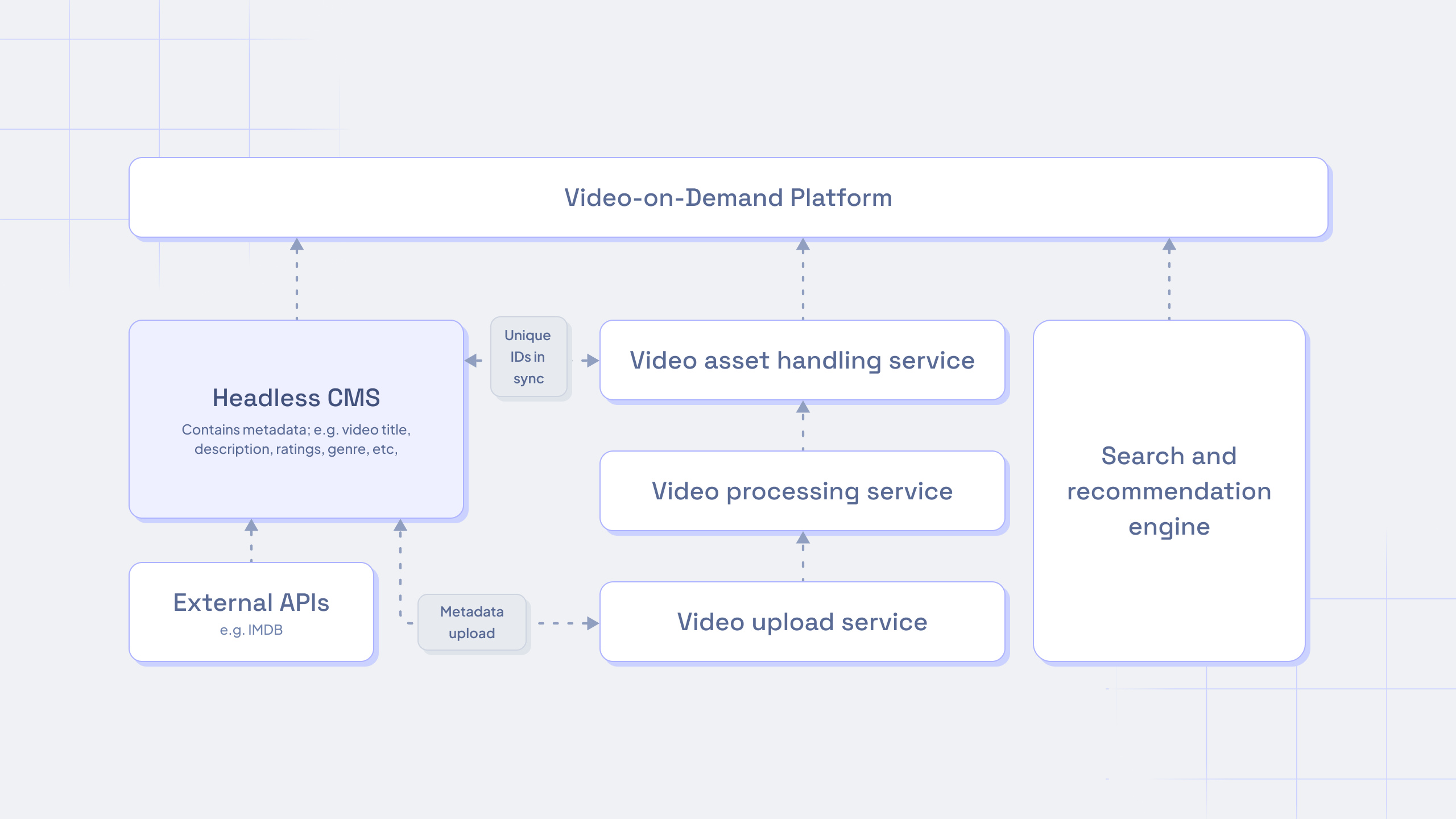Click the Video asset handling service node
The height and width of the screenshot is (819, 1456).
click(x=800, y=359)
